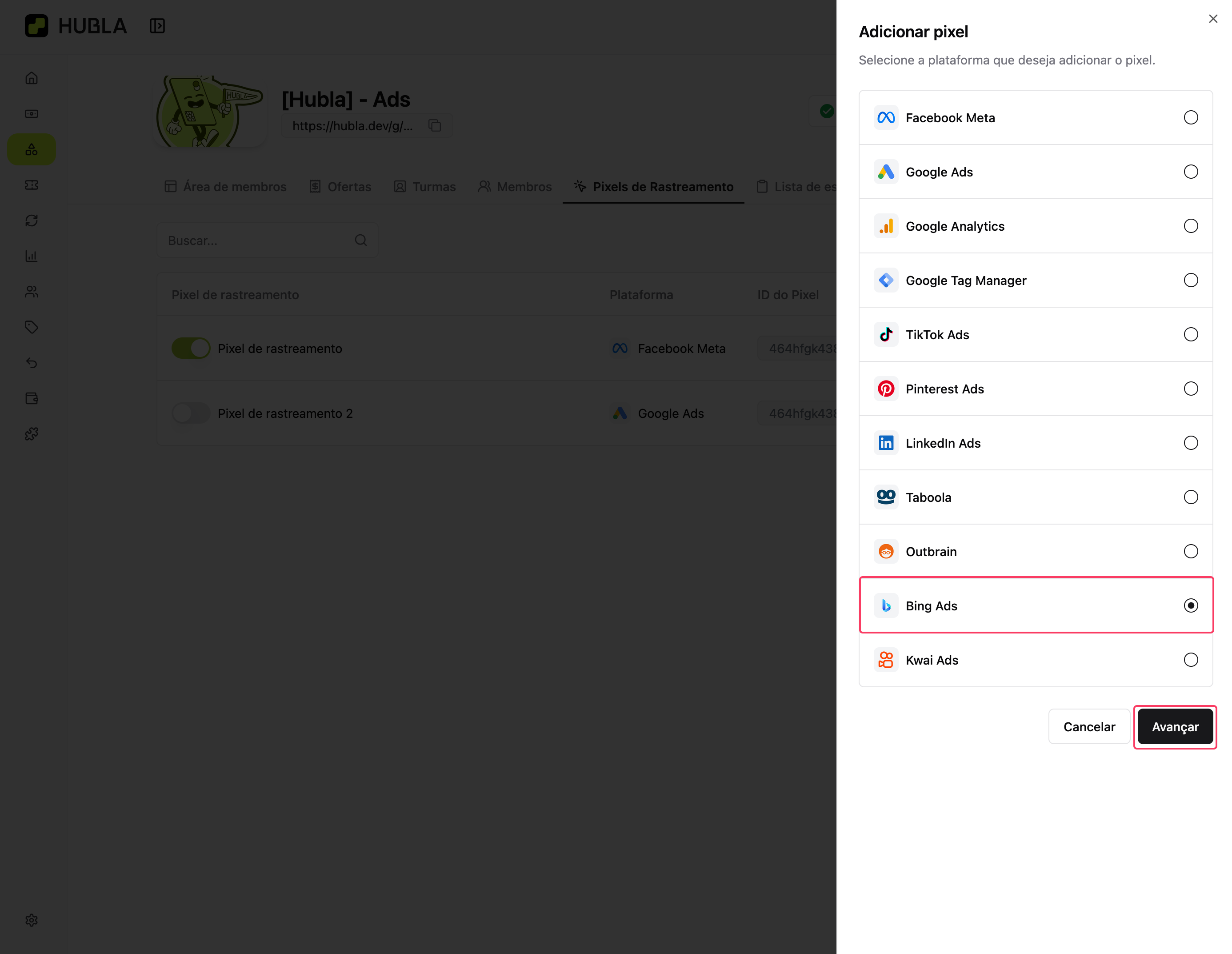Screen dimensions: 1232x954
Task: Click the bar chart icon in the sidebar
Action: click(32, 256)
